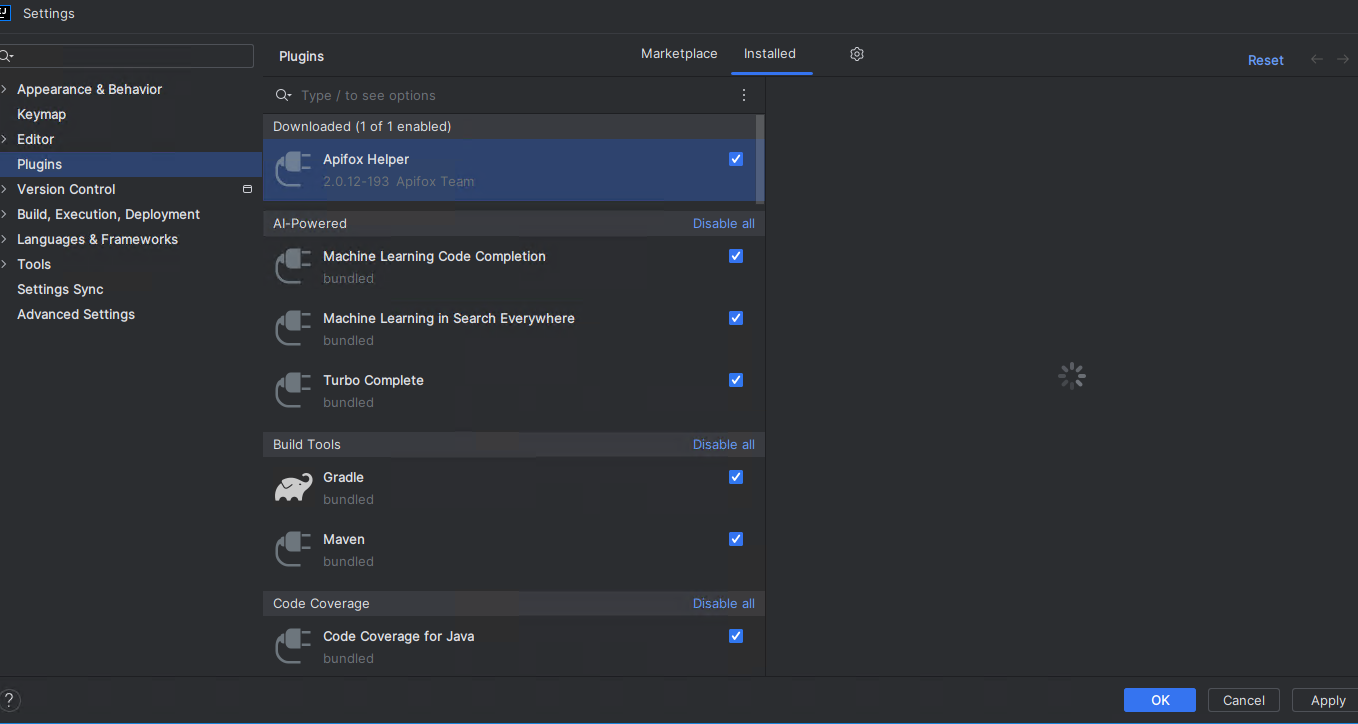The height and width of the screenshot is (724, 1358).
Task: Select the Gradle plugin name
Action: (x=343, y=477)
